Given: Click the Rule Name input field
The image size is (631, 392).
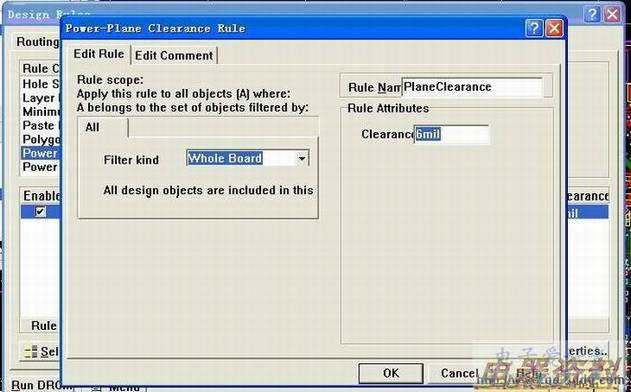Looking at the screenshot, I should 472,87.
